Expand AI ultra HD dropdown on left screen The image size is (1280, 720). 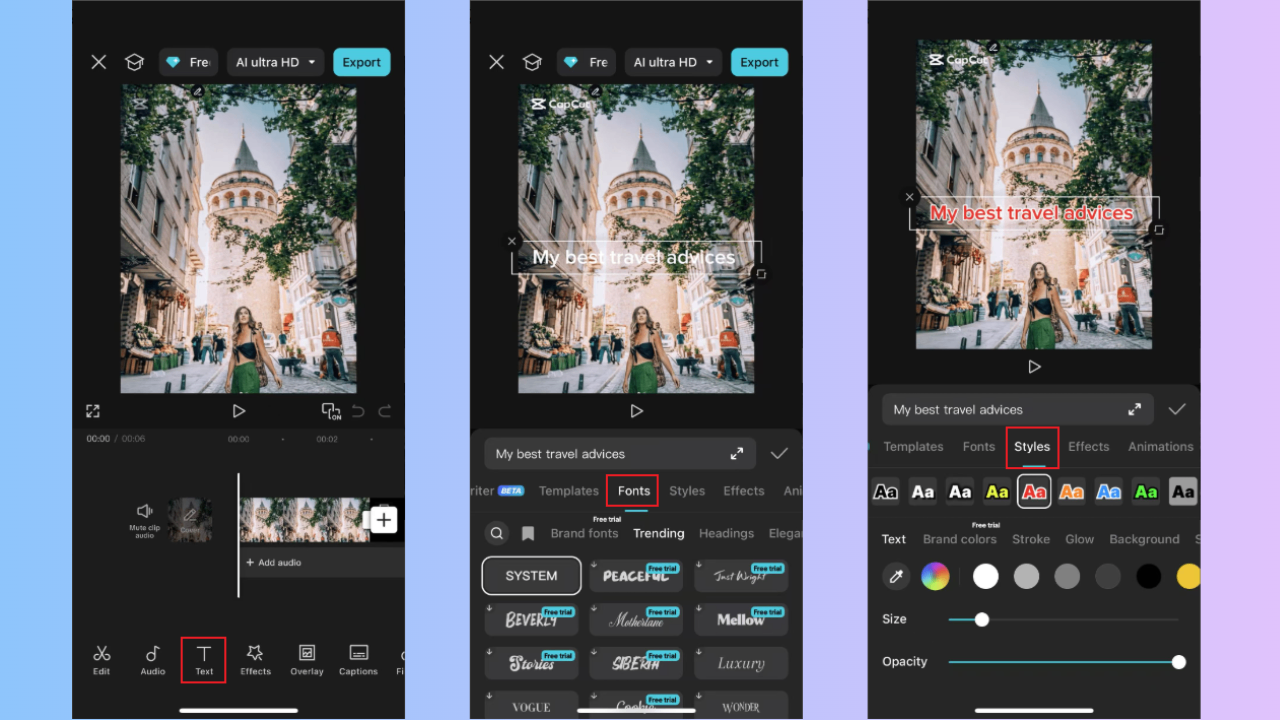[276, 62]
